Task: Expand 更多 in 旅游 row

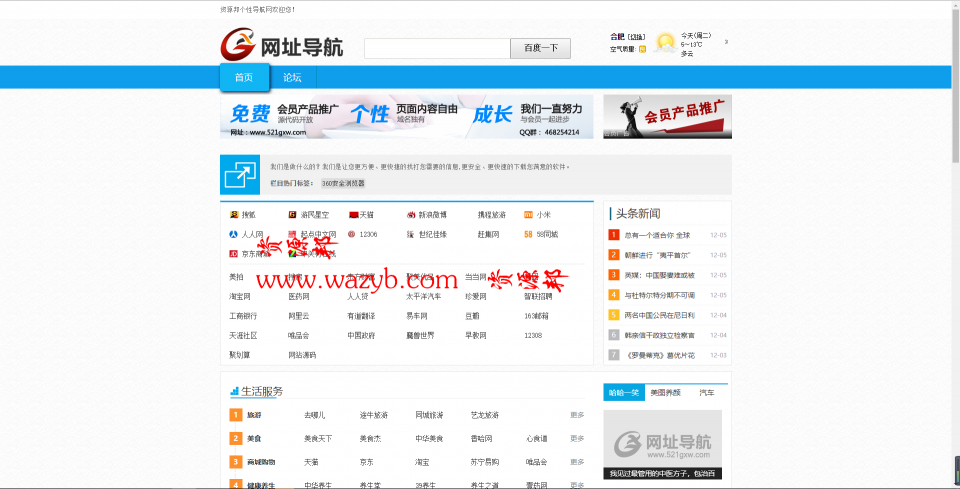Action: point(577,415)
